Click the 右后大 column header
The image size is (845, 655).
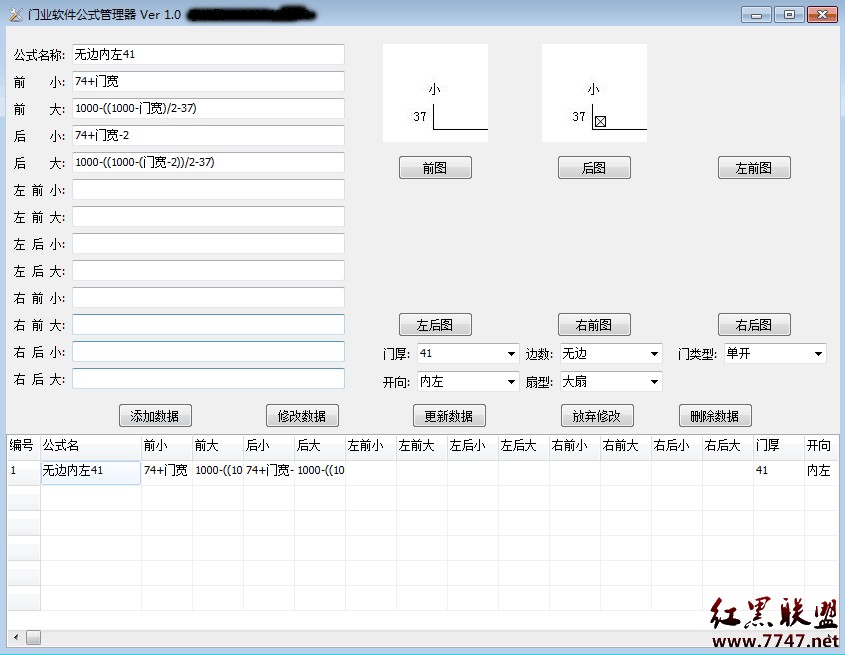(728, 446)
